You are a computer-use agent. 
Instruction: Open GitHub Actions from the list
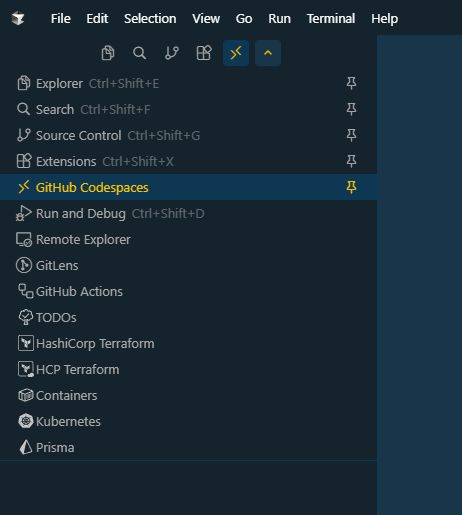pyautogui.click(x=188, y=291)
